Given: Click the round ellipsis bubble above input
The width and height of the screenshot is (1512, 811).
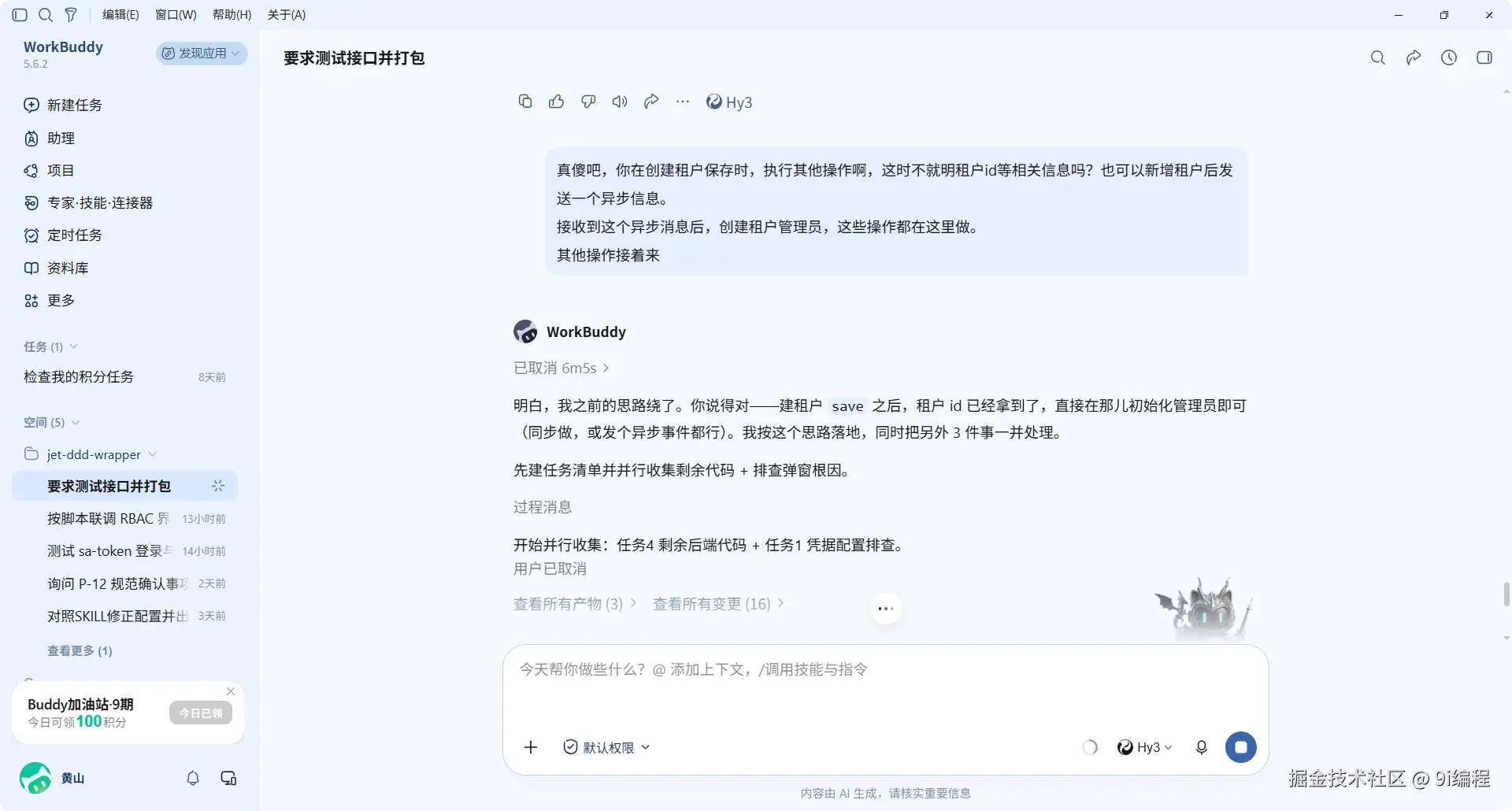Looking at the screenshot, I should coord(886,609).
